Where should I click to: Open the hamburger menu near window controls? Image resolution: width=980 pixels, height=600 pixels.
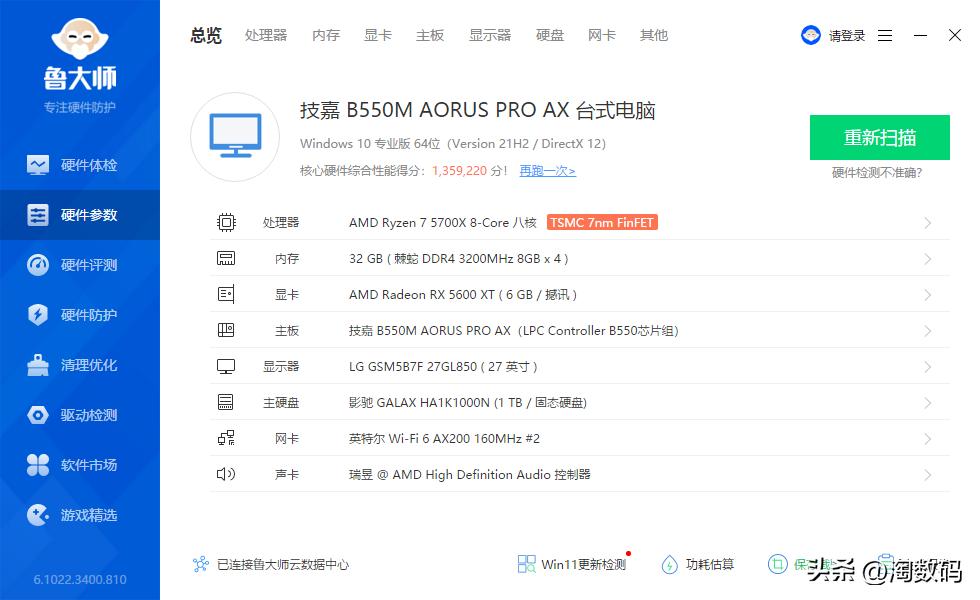pos(885,35)
